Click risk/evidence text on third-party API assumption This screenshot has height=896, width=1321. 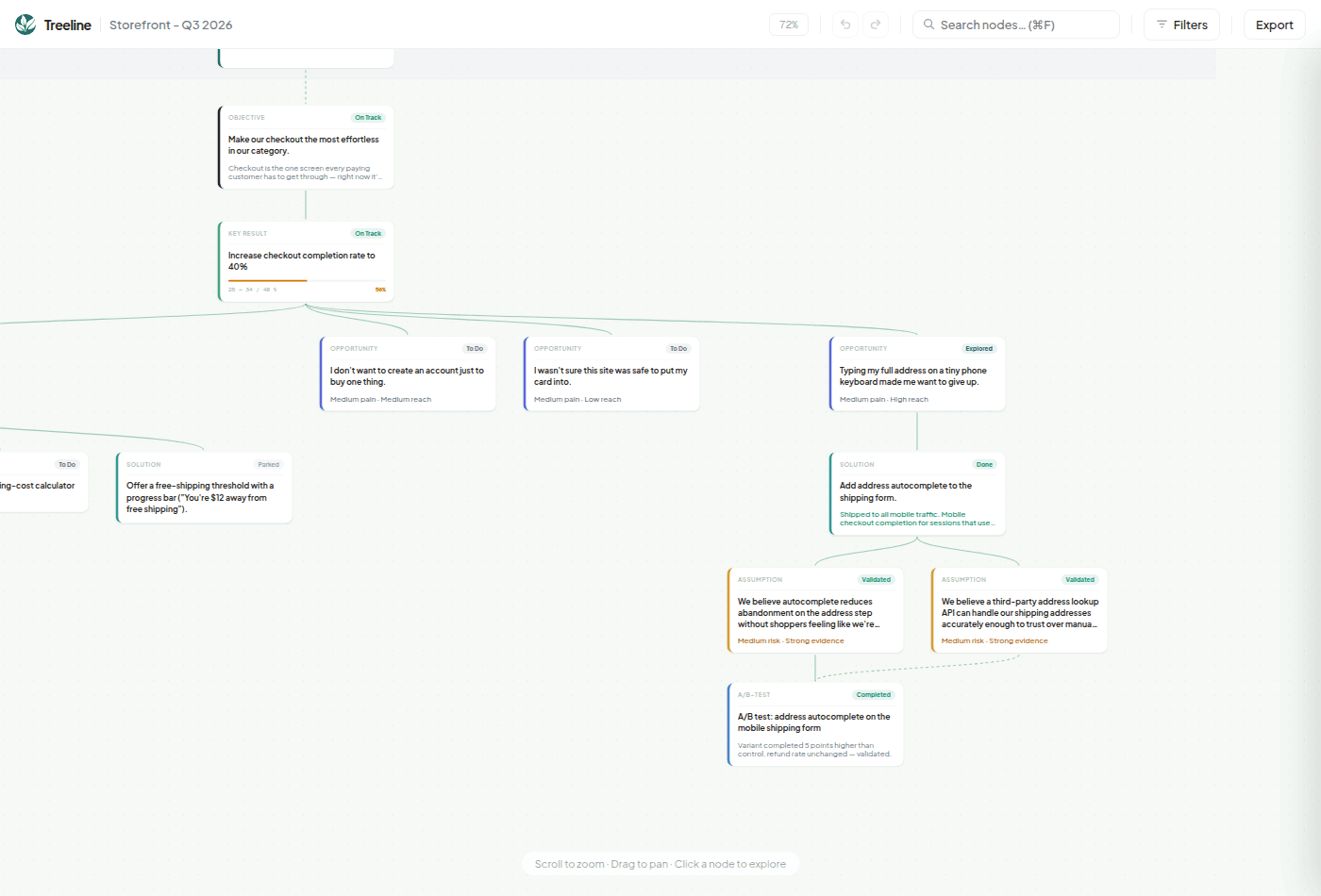(995, 641)
